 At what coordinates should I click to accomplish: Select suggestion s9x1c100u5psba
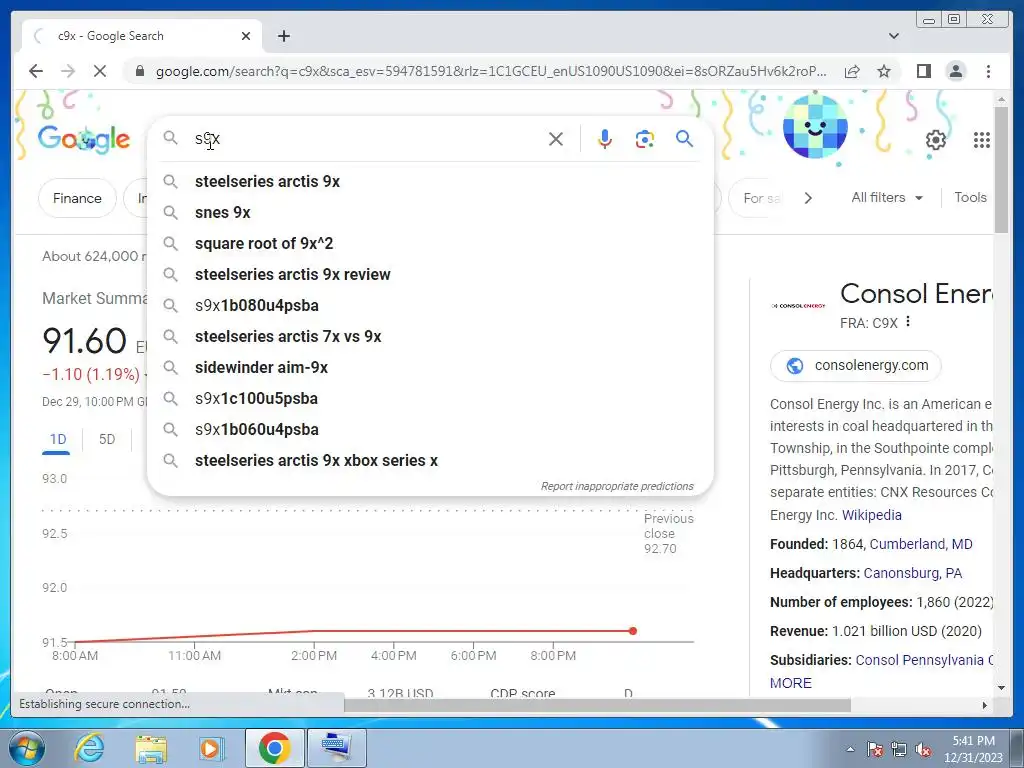[x=430, y=398]
